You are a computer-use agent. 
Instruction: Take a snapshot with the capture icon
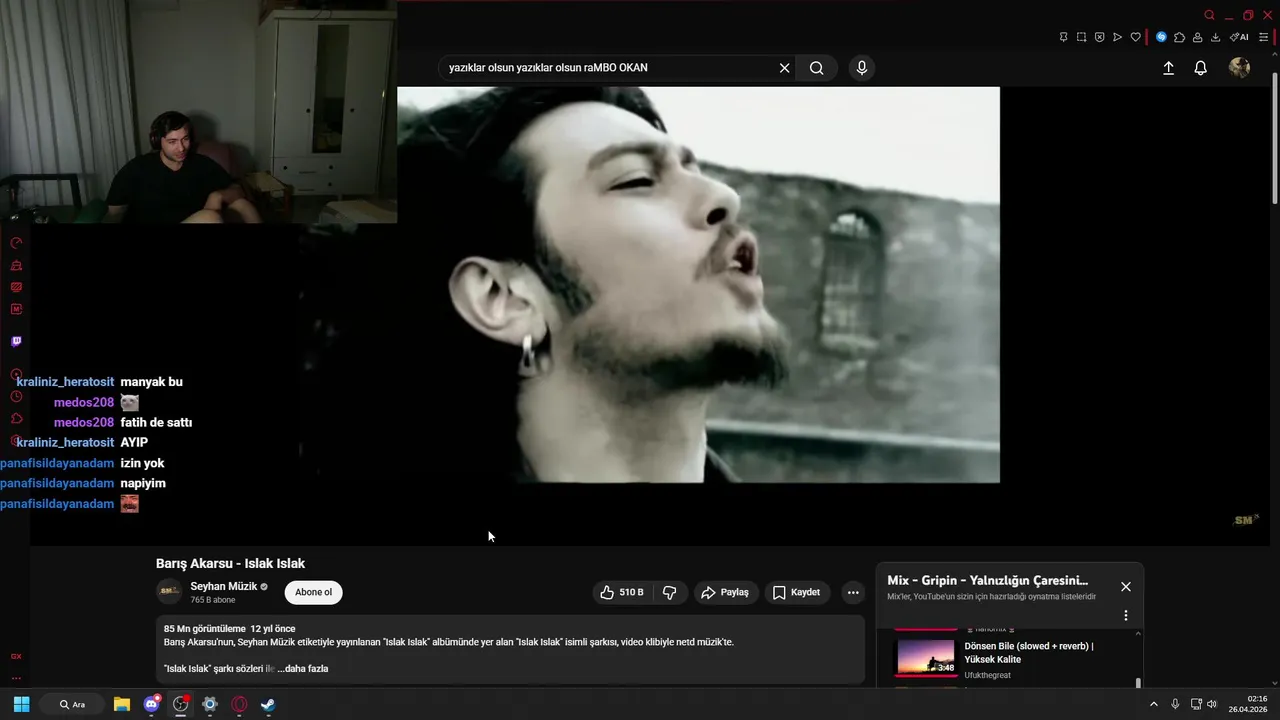(1081, 37)
